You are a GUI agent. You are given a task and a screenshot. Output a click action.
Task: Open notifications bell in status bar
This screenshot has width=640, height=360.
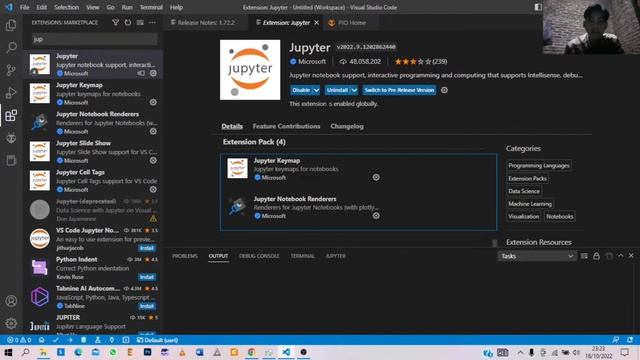630,340
